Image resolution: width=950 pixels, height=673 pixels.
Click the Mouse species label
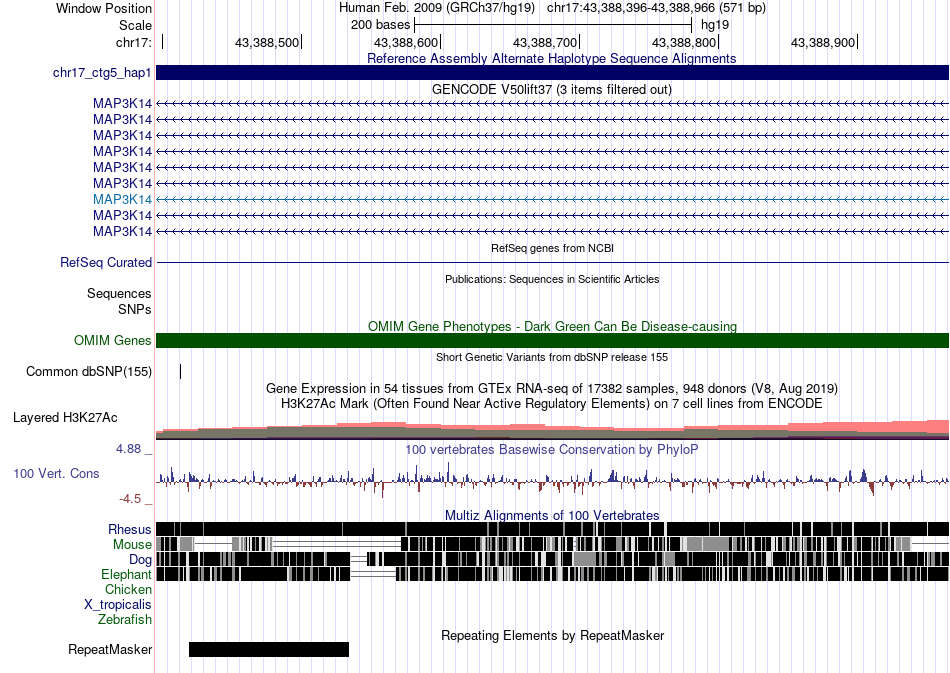point(132,545)
